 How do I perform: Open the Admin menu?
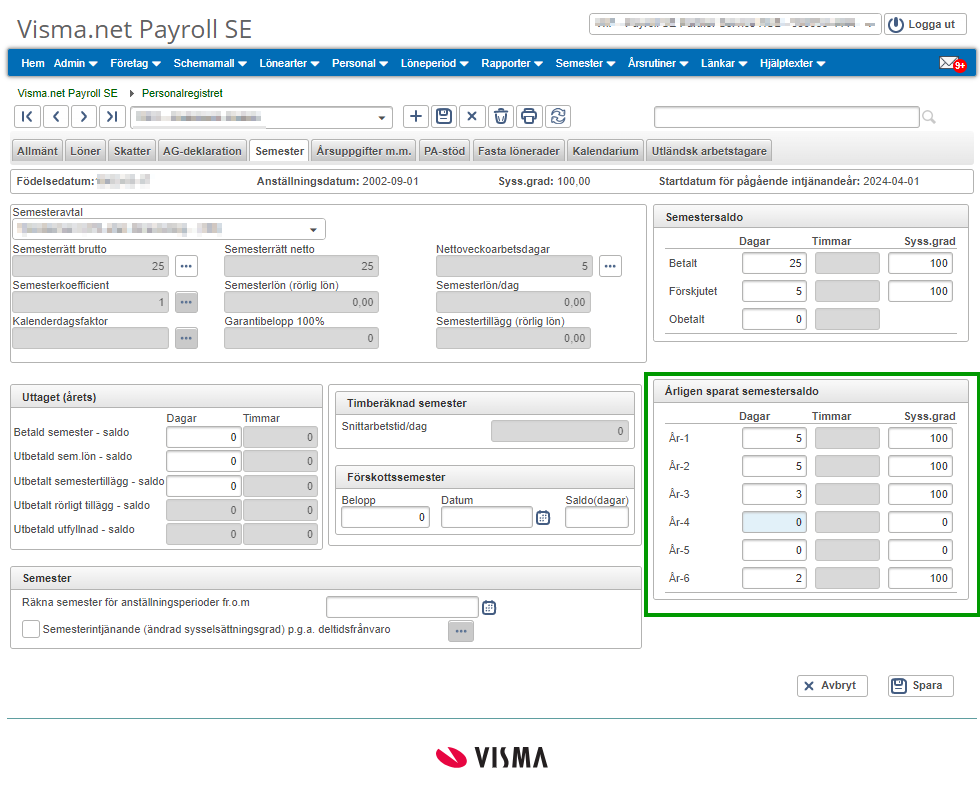76,63
